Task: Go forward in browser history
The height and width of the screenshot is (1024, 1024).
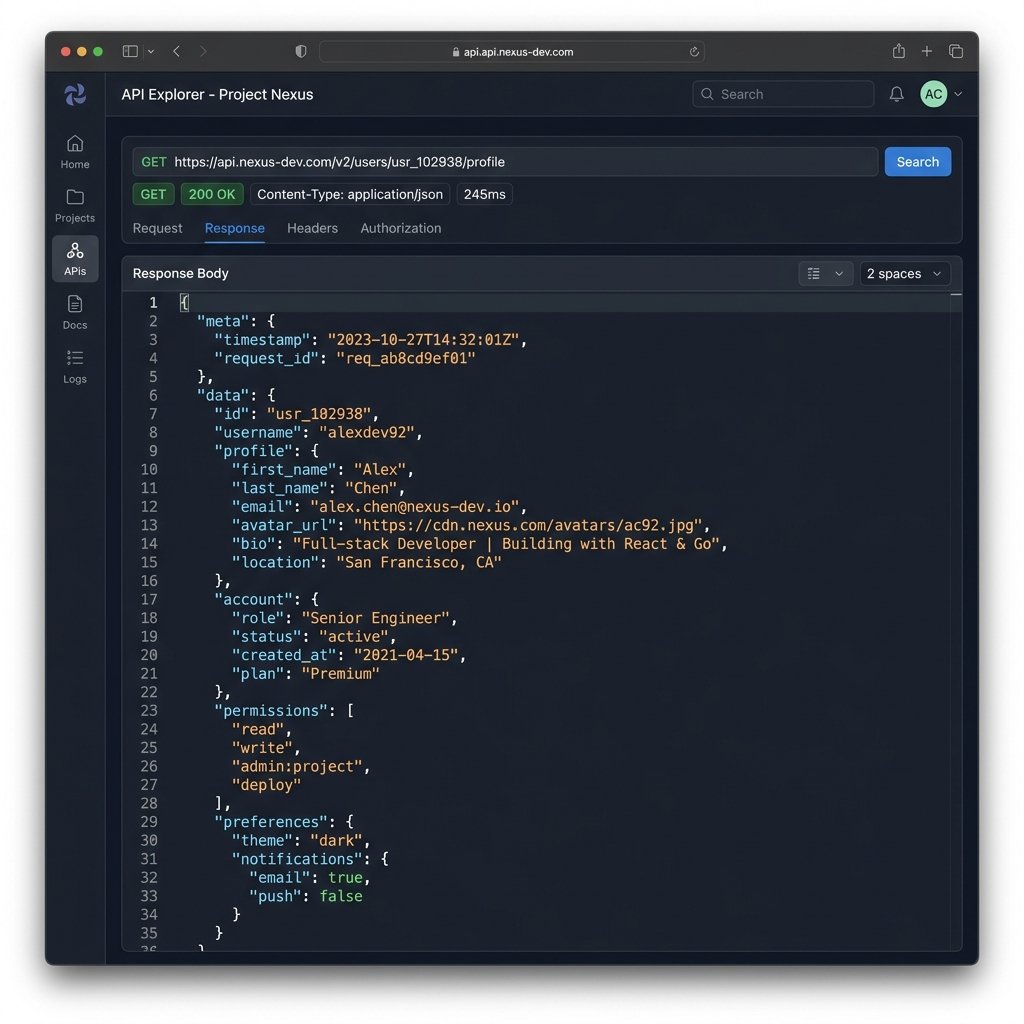Action: pos(203,51)
